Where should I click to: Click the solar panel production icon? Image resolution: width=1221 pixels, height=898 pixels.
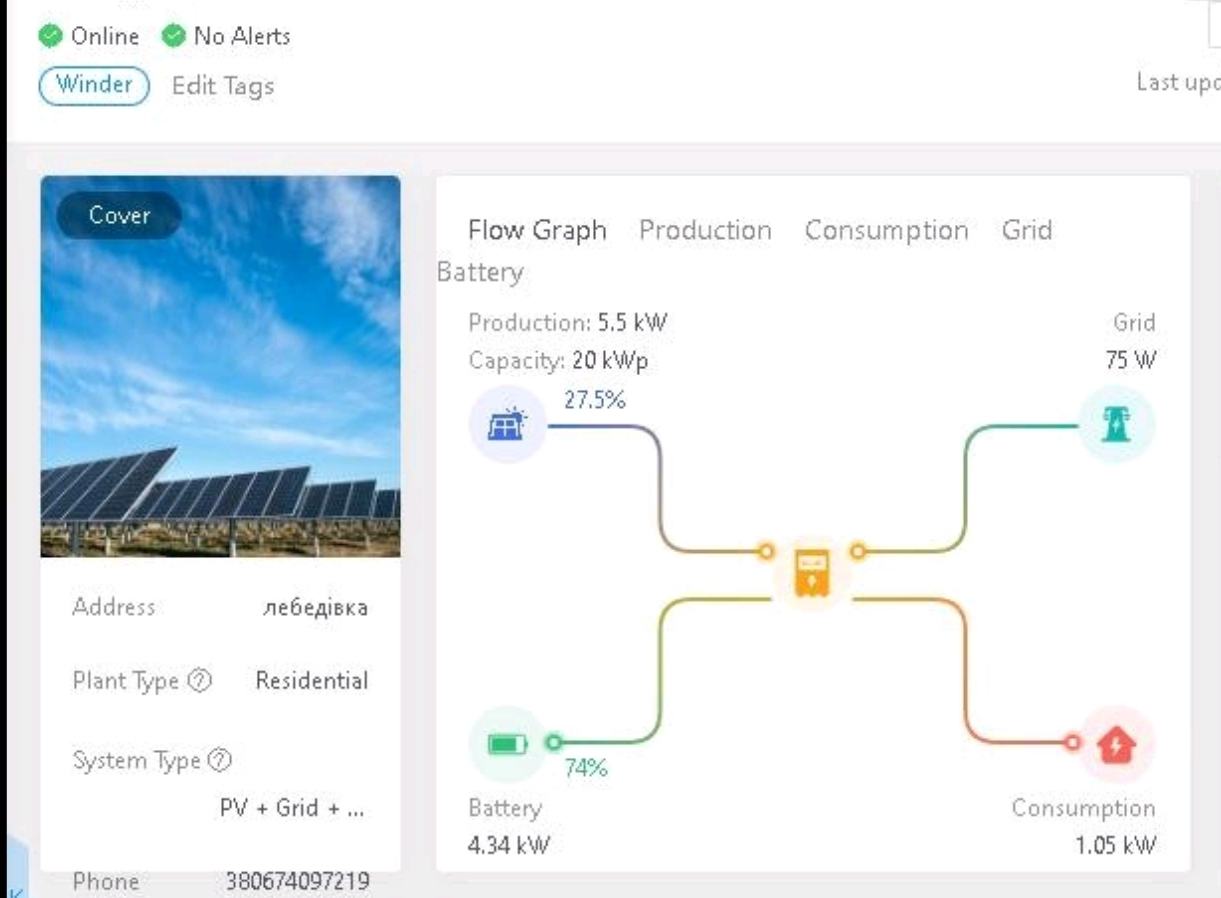507,425
